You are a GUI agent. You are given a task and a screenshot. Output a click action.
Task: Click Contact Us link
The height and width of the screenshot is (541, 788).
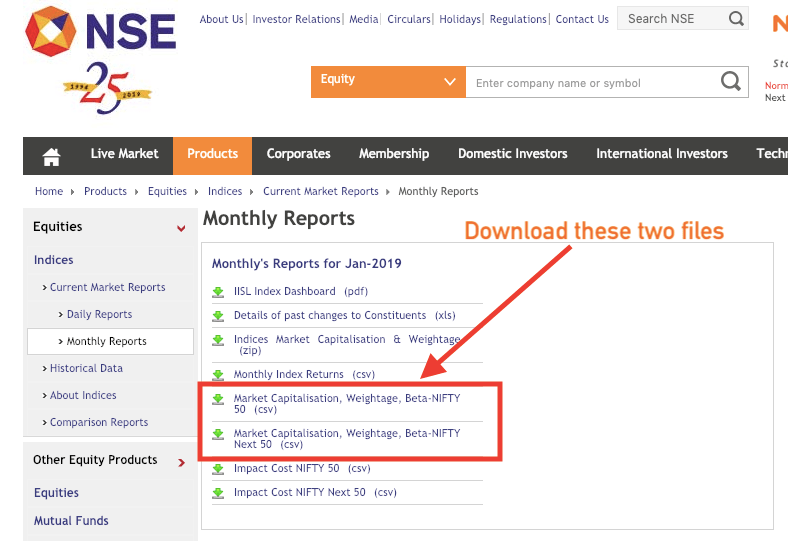[x=582, y=19]
